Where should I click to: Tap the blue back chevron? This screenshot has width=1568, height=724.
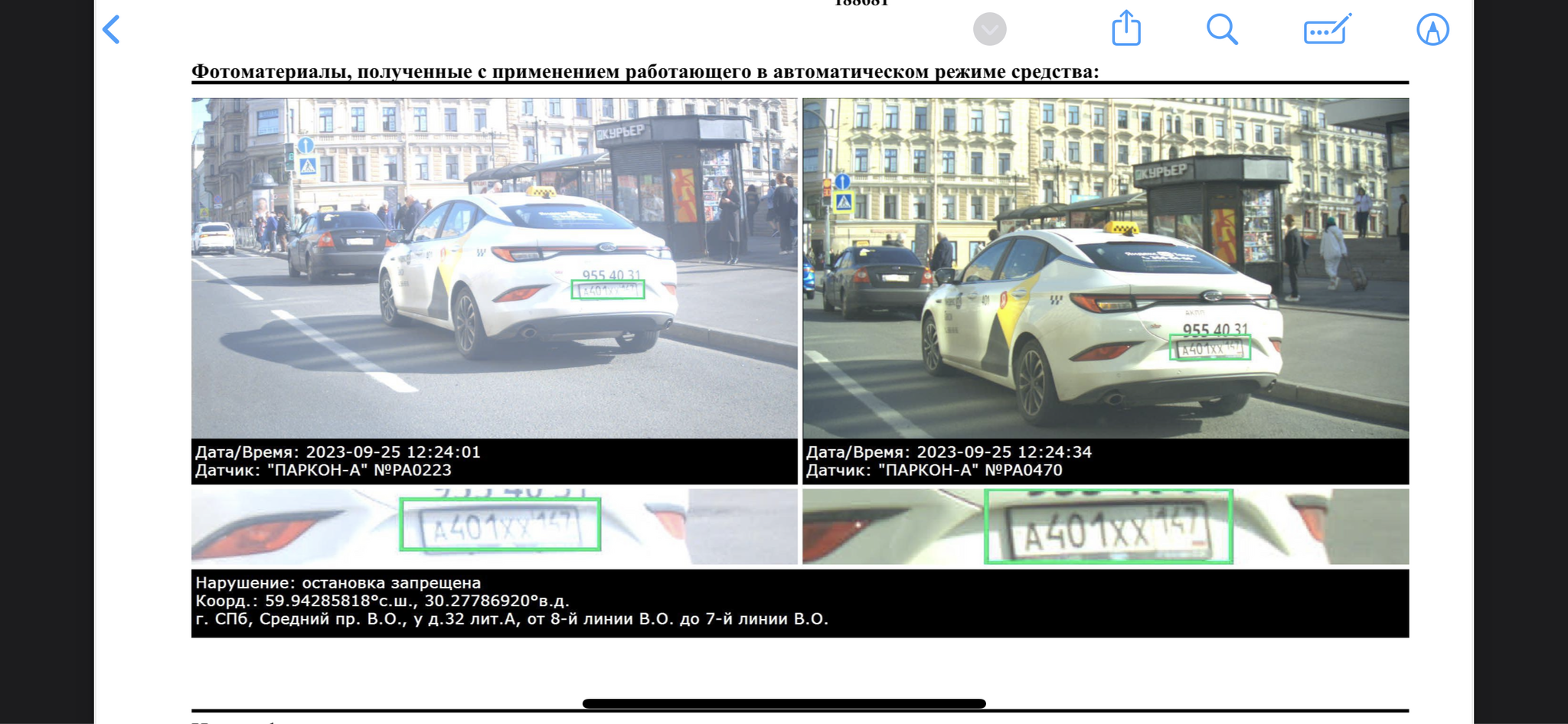pyautogui.click(x=112, y=30)
